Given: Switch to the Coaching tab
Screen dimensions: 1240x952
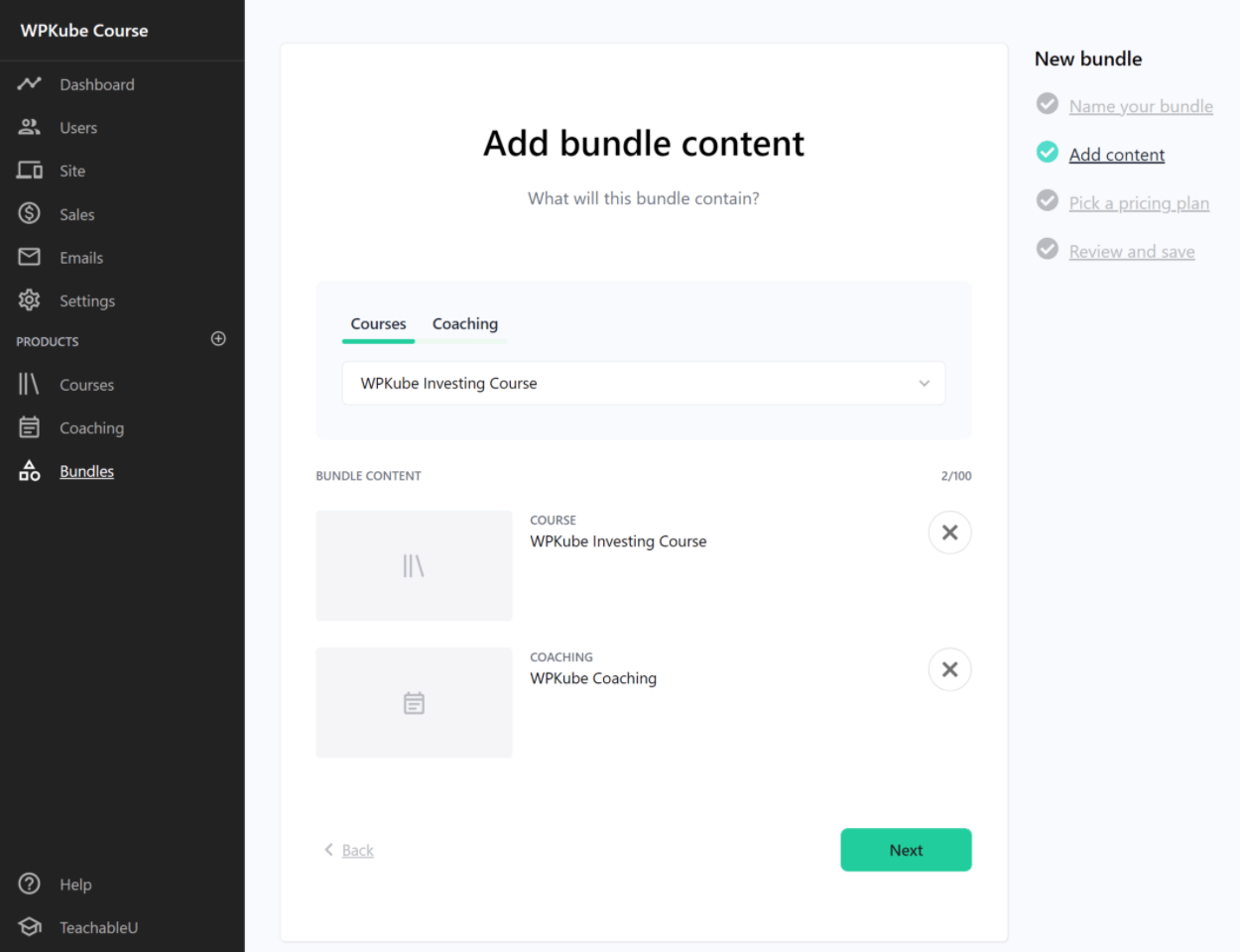Looking at the screenshot, I should click(465, 324).
